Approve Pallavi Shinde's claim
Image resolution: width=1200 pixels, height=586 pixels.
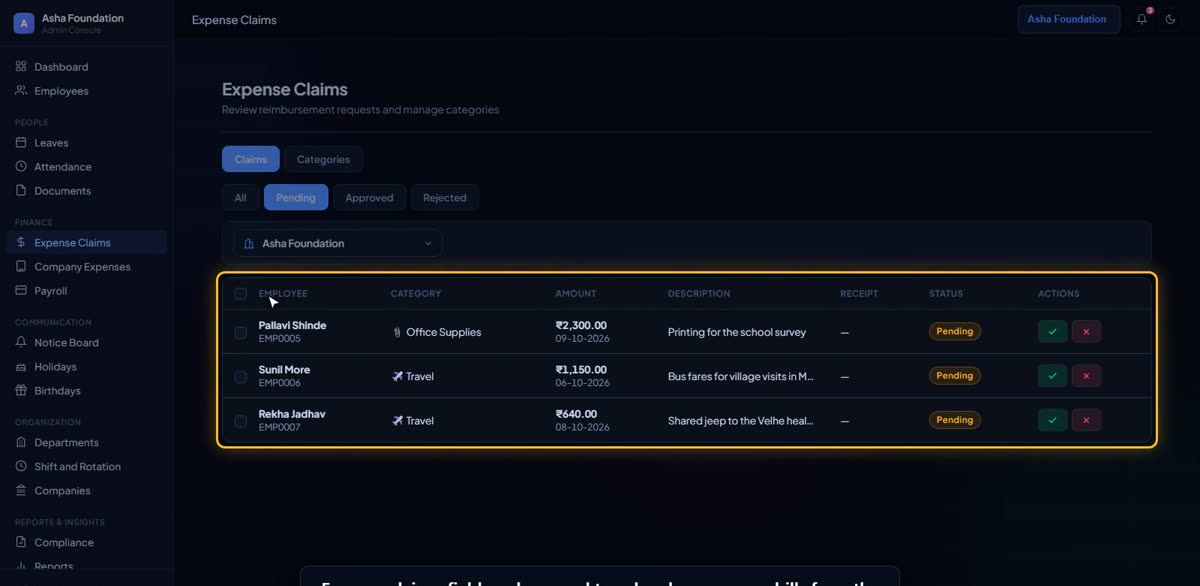[x=1052, y=332]
